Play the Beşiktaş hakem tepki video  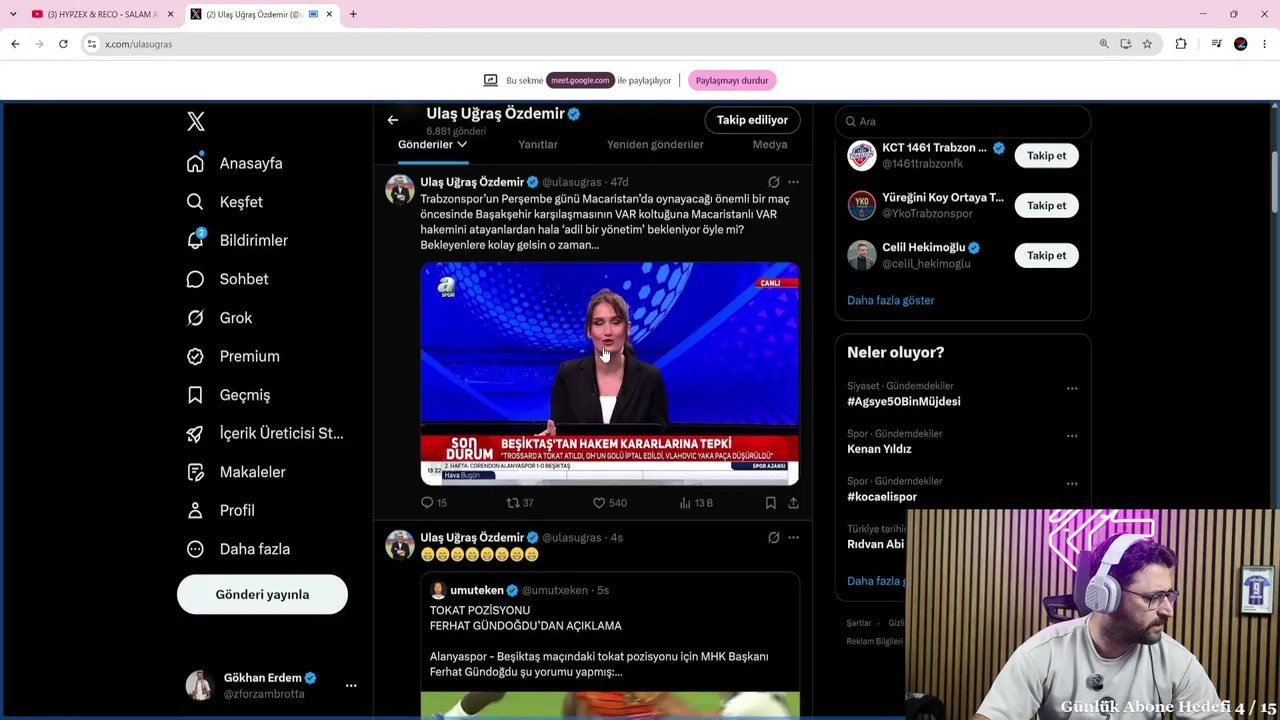610,374
